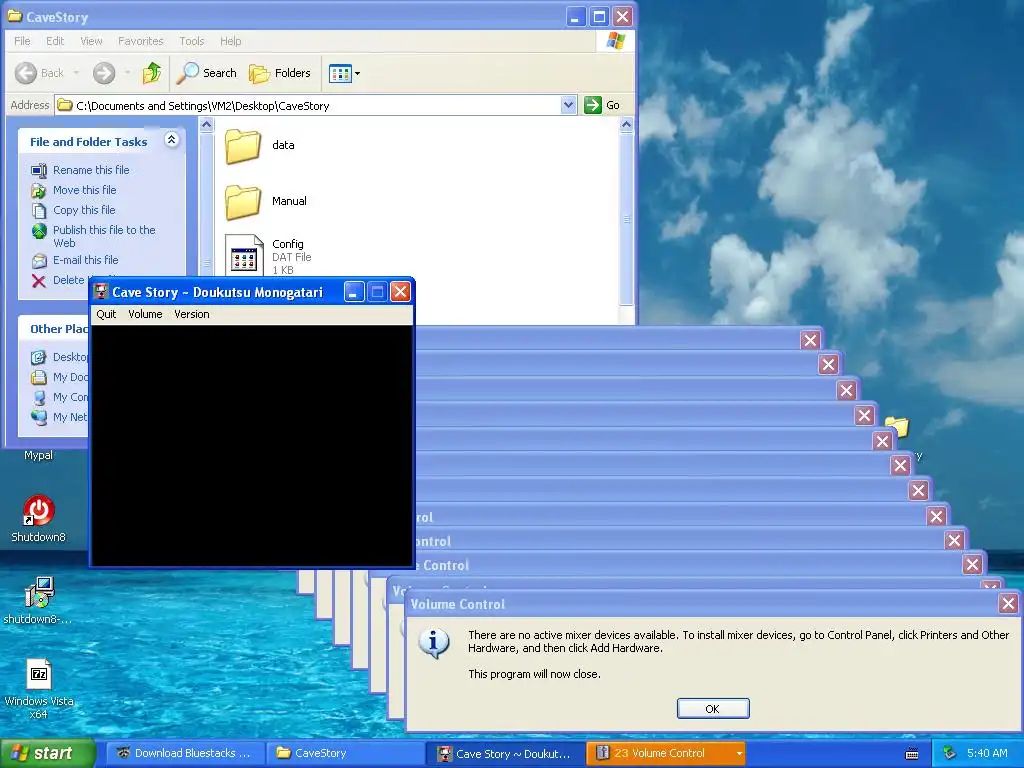
Task: Click file list scroll up arrow
Action: 626,124
